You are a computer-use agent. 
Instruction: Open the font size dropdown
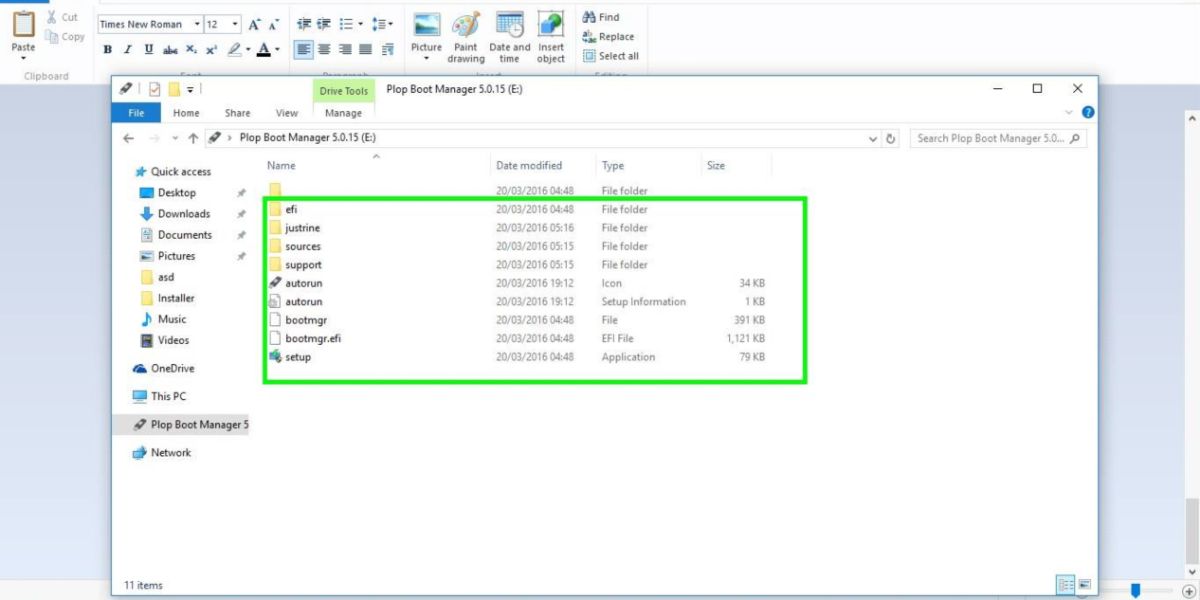[235, 24]
